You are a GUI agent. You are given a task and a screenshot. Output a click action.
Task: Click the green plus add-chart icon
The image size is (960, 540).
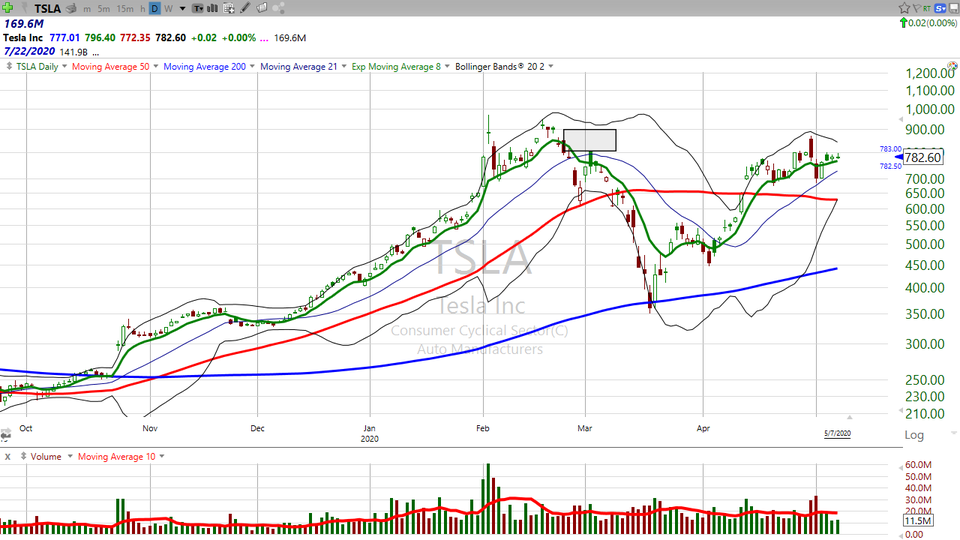pyautogui.click(x=8, y=8)
